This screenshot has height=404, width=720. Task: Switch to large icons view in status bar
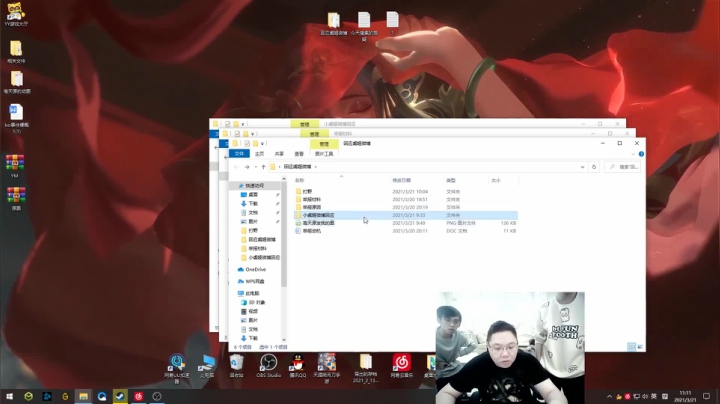click(x=640, y=347)
